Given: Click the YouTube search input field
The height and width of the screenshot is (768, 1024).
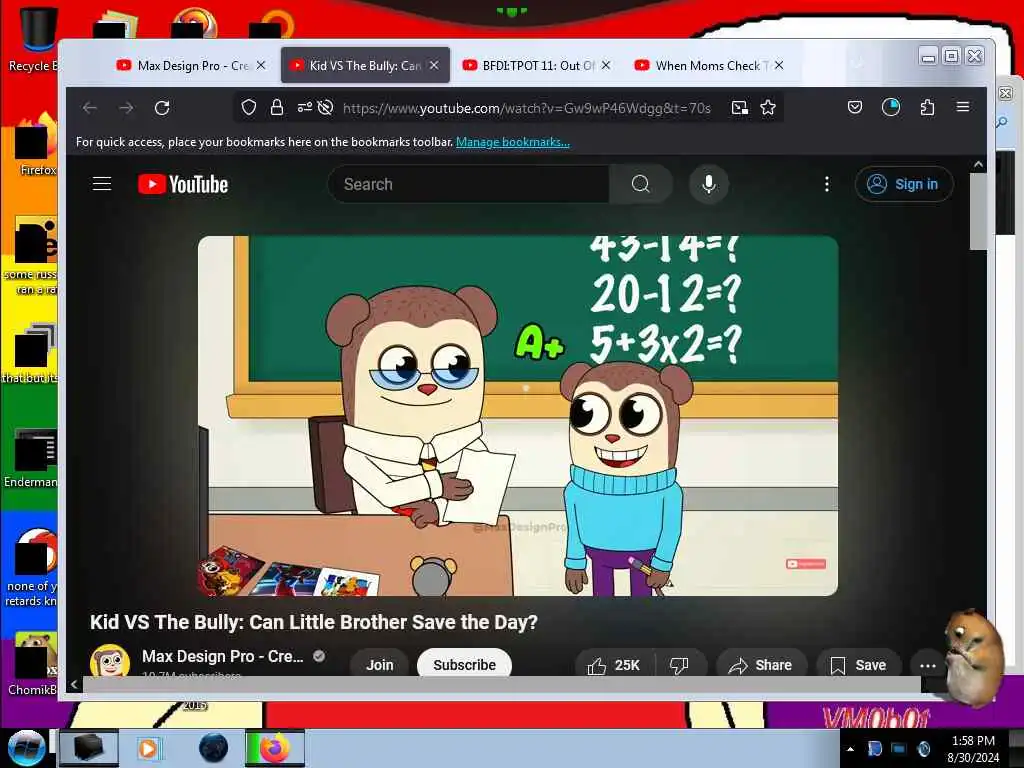Looking at the screenshot, I should [x=468, y=184].
